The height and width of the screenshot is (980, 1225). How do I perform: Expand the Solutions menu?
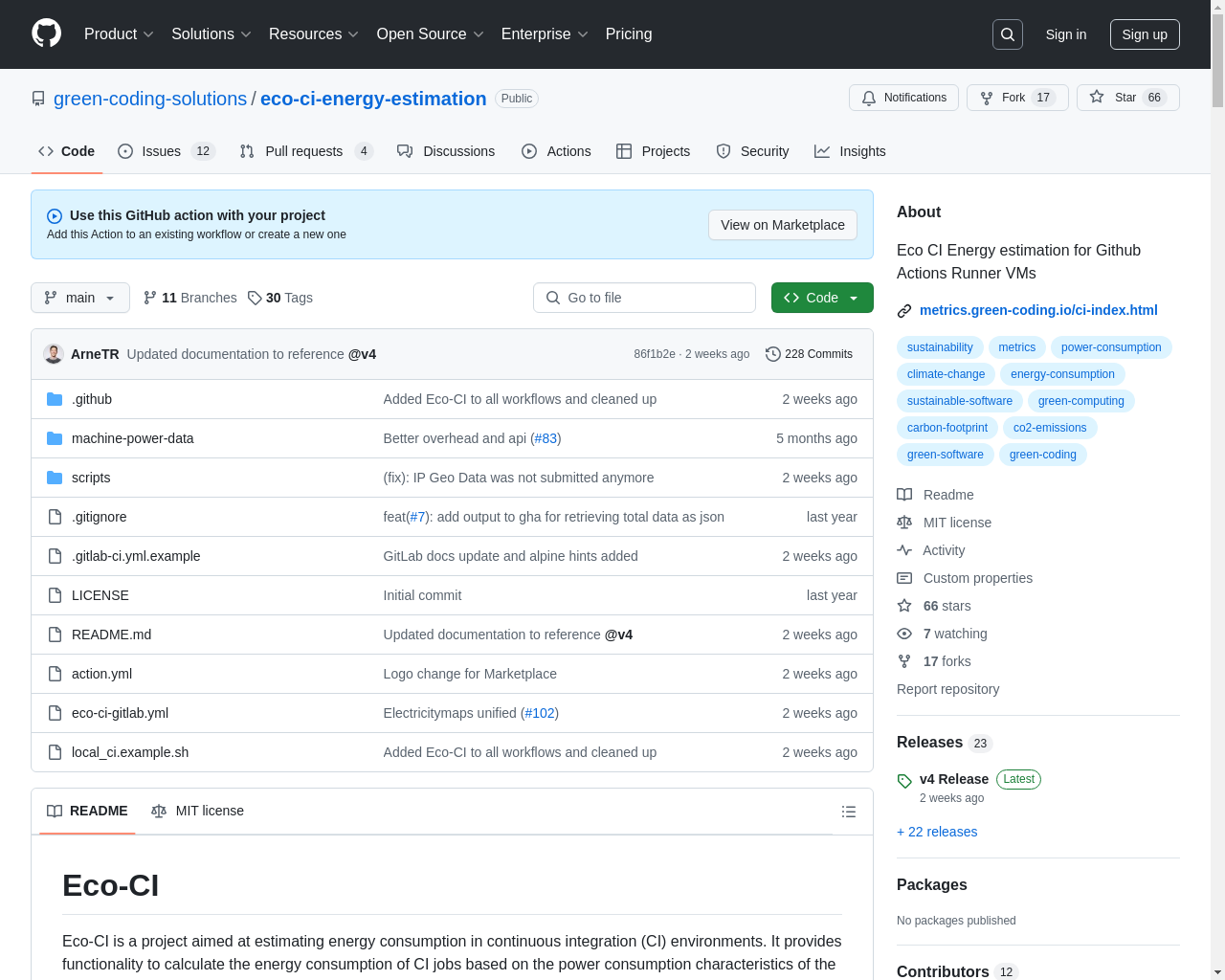[x=212, y=34]
